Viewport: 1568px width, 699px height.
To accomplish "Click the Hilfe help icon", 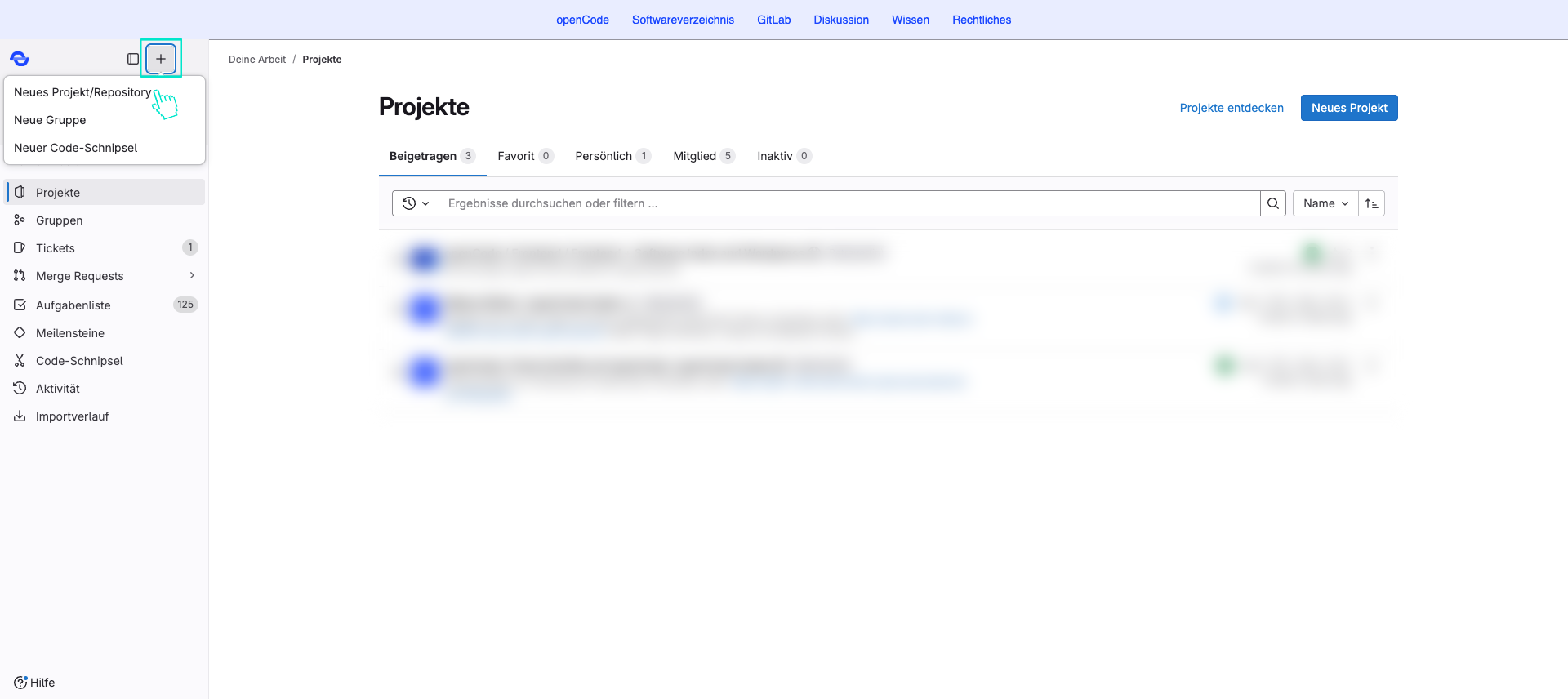I will coord(21,683).
